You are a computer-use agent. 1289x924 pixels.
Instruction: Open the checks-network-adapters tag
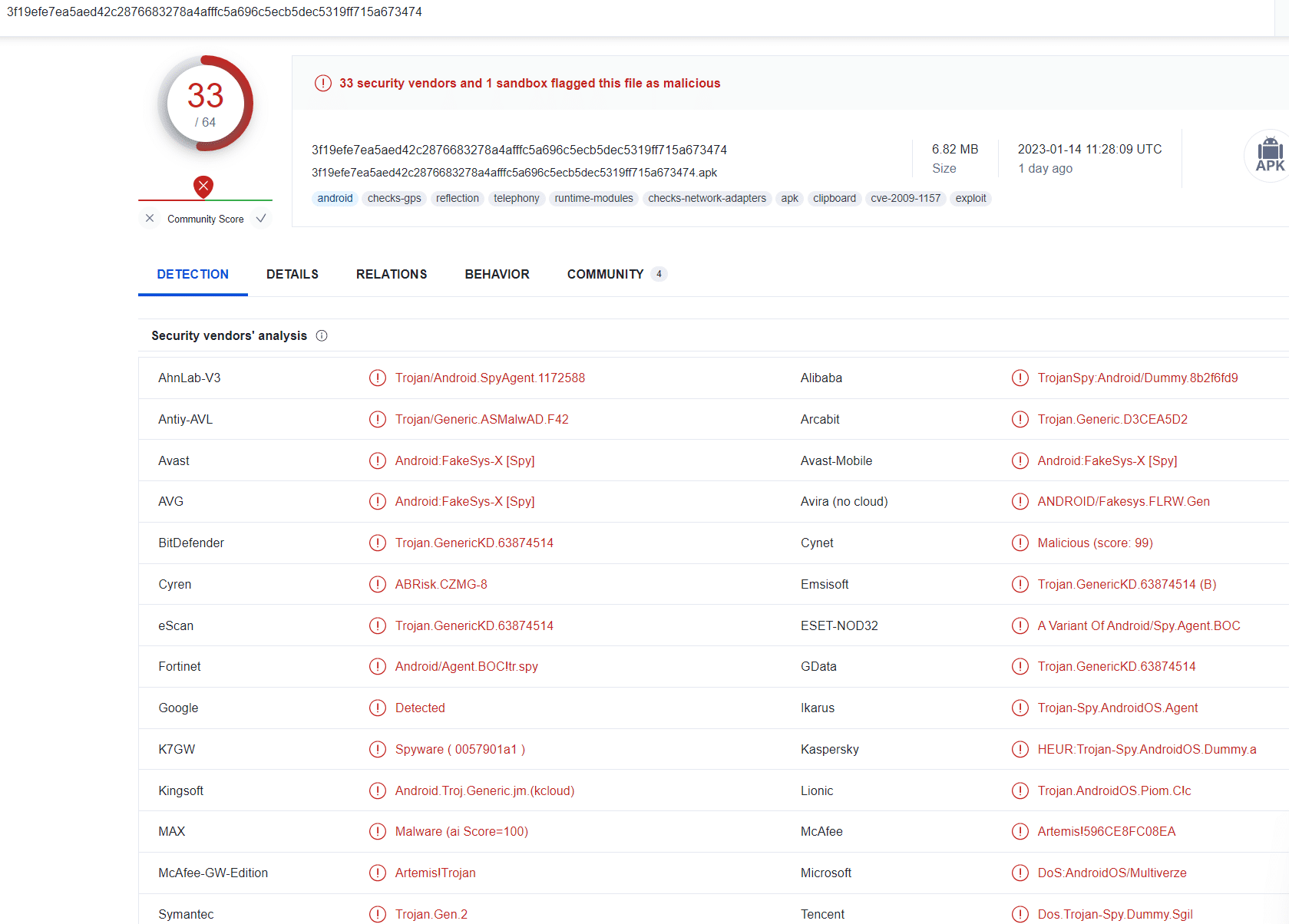706,198
